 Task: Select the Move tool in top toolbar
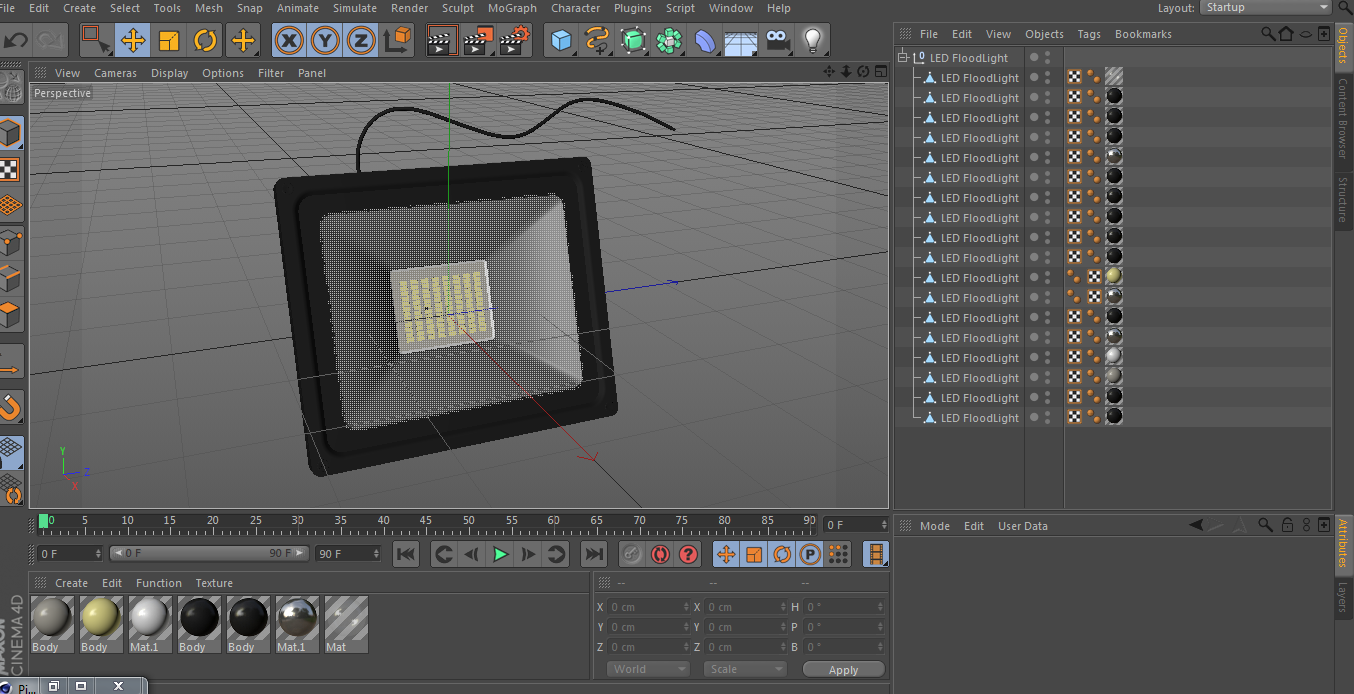[x=132, y=41]
